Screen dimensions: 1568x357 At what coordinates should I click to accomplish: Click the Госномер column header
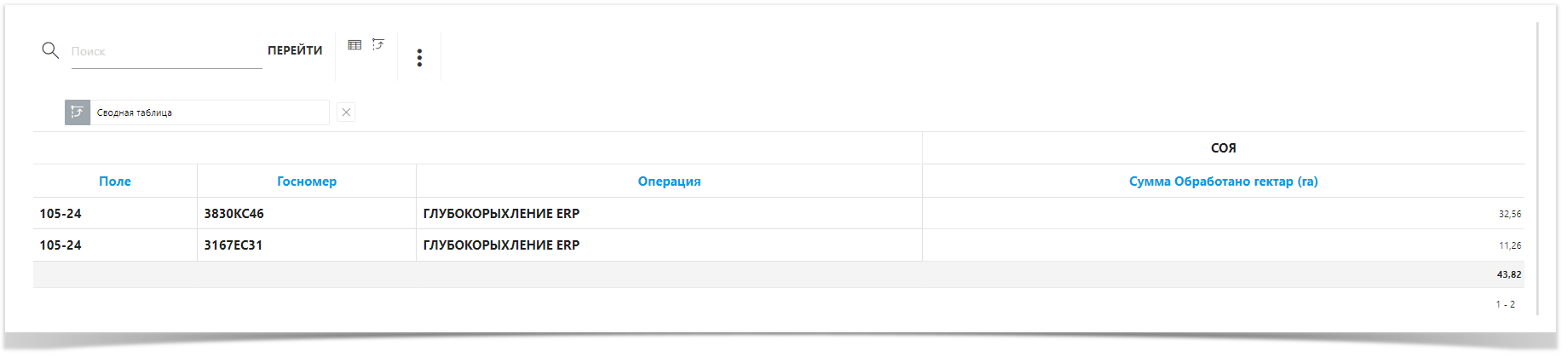[307, 181]
